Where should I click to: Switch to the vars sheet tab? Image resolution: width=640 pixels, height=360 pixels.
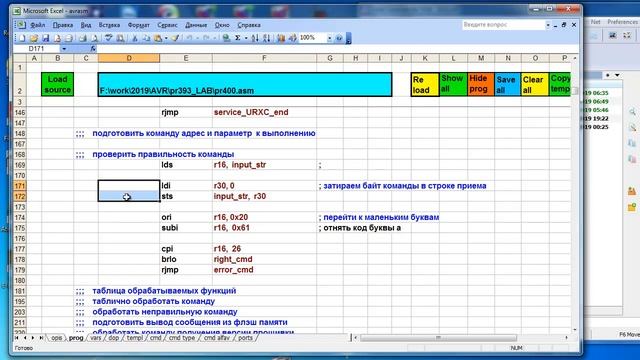(96, 338)
